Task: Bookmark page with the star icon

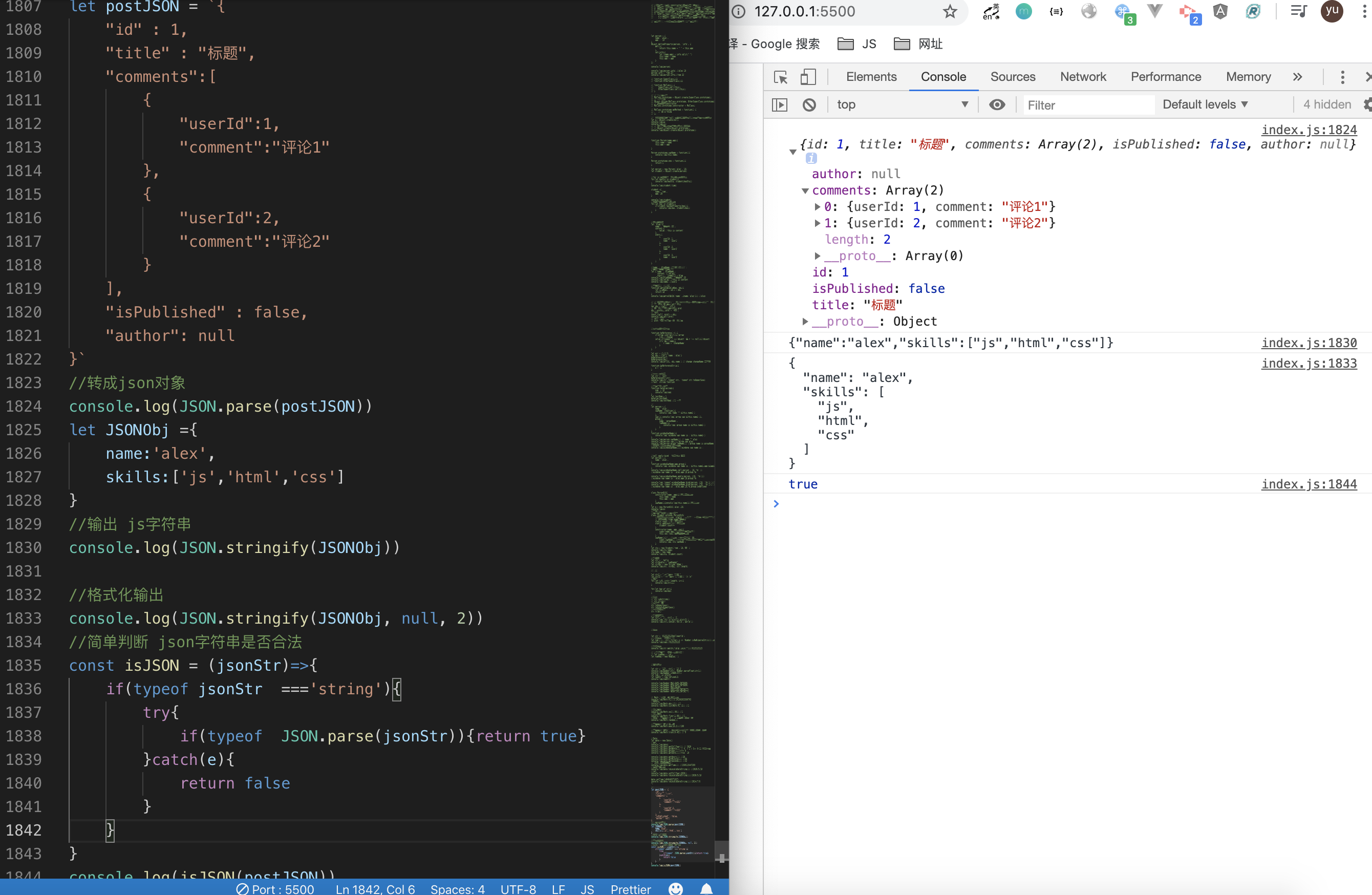Action: (950, 12)
